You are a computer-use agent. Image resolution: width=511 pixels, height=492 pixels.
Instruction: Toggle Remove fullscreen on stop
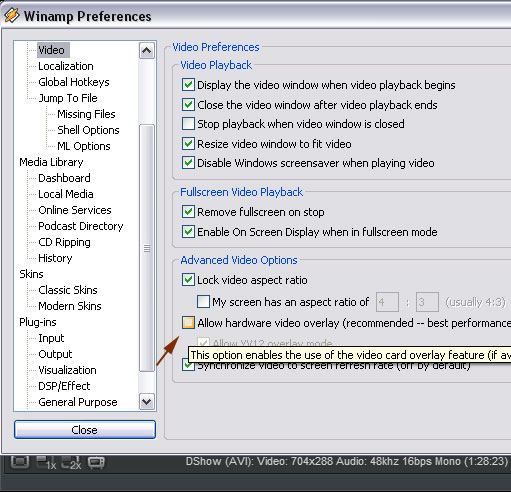click(x=188, y=212)
